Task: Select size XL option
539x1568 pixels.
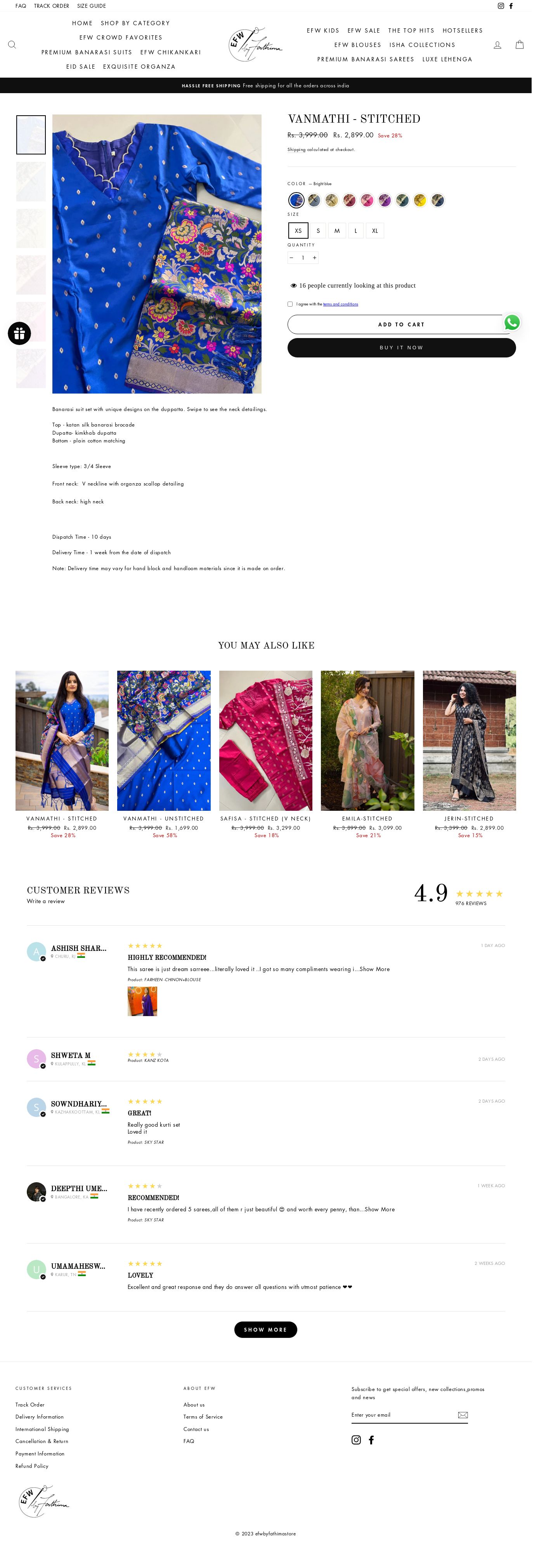Action: pyautogui.click(x=380, y=234)
